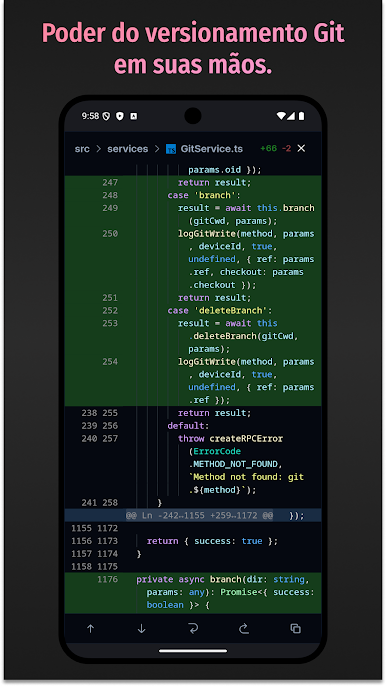Select return { success: true } line
Screen dimensions: 386x686
193,541
